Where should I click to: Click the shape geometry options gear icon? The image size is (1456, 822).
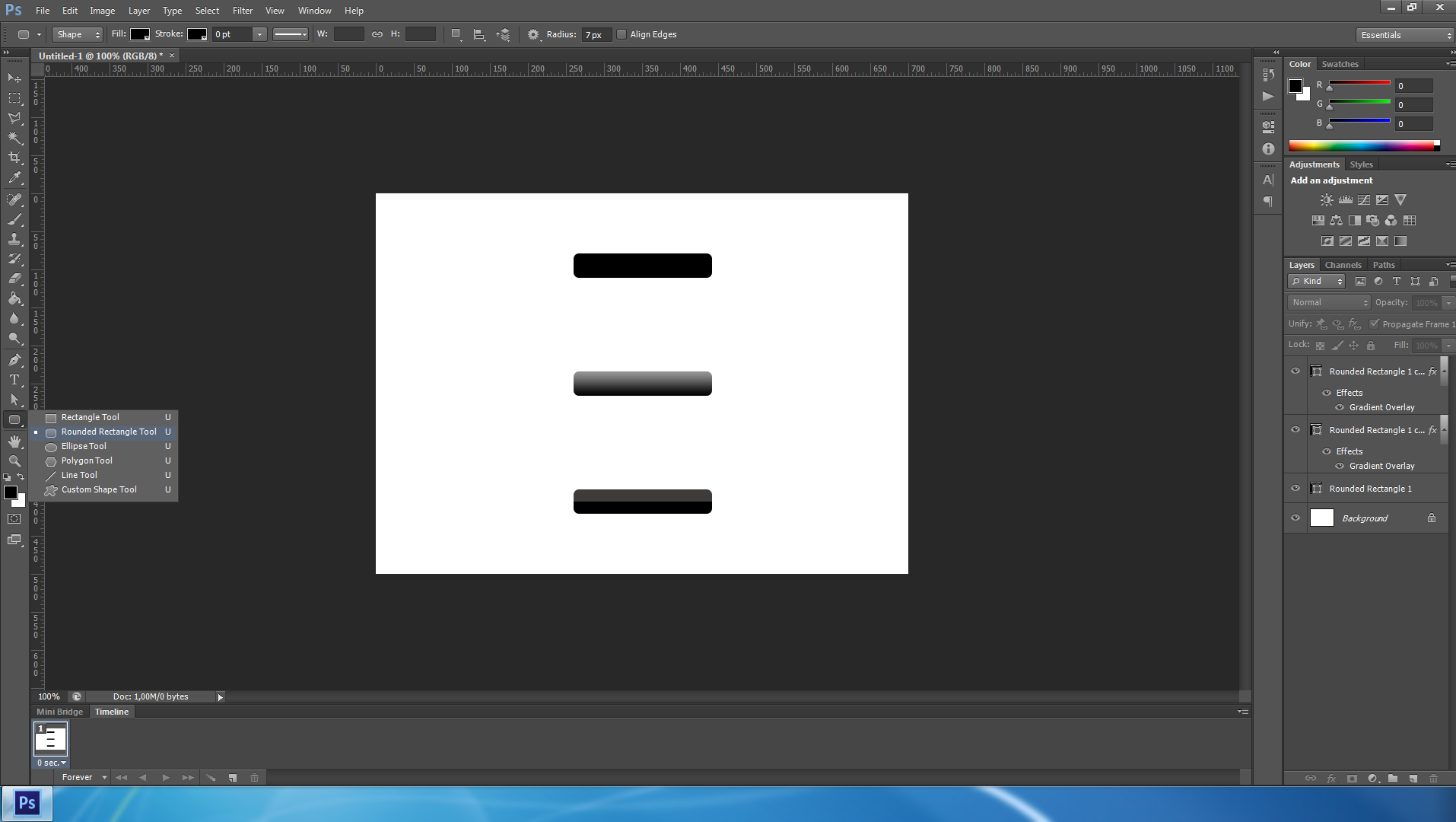tap(533, 34)
